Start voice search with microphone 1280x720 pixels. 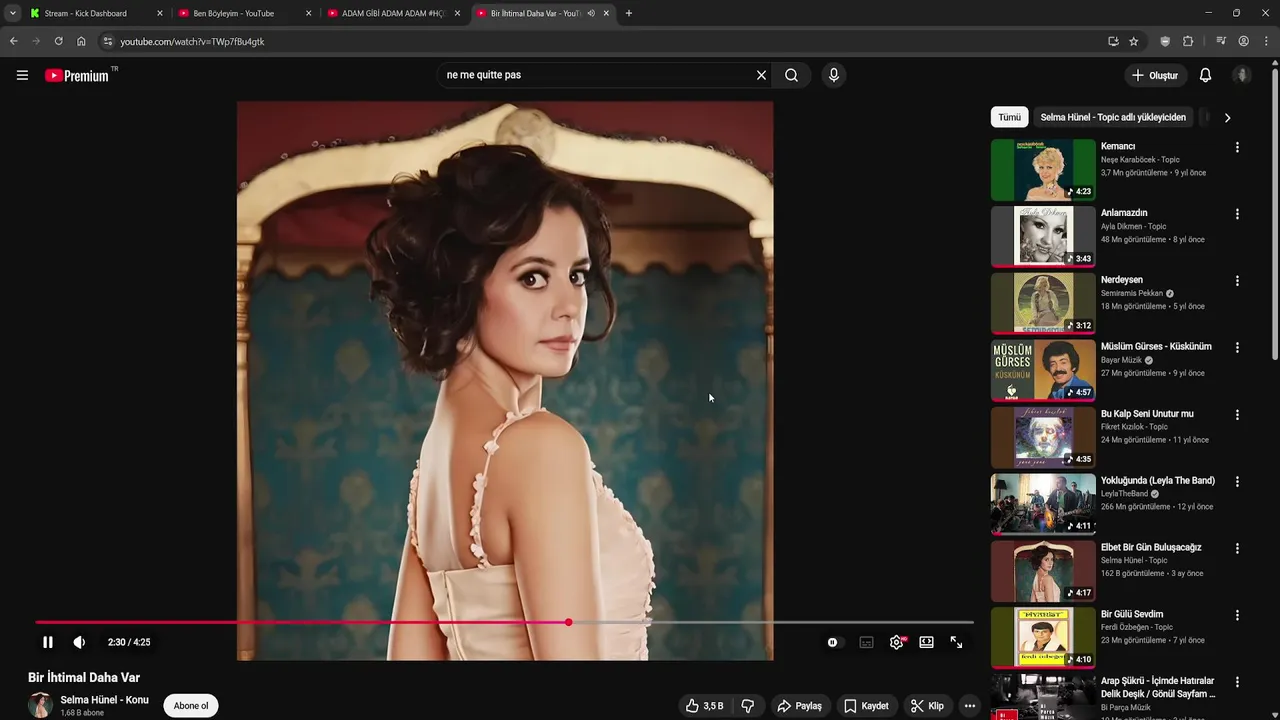pyautogui.click(x=834, y=75)
